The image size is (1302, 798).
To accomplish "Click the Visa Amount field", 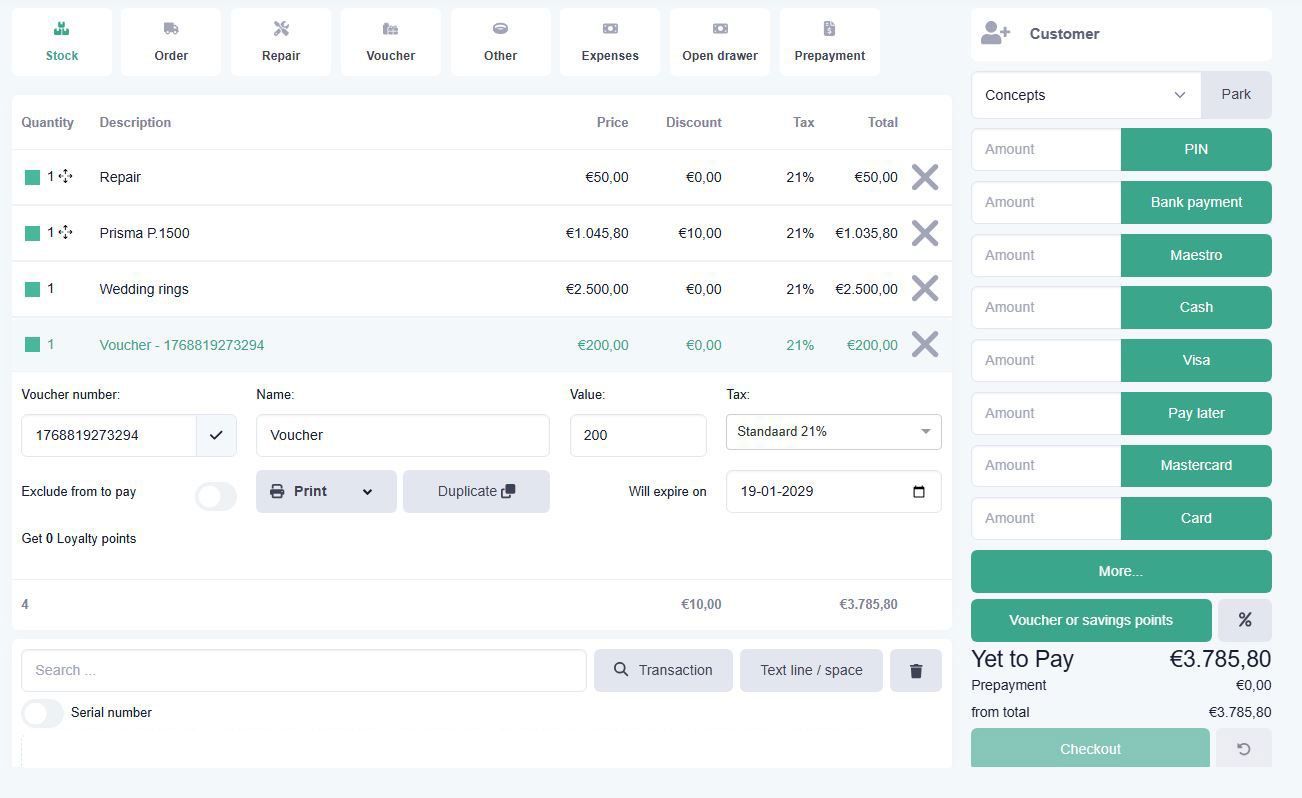I will pos(1046,360).
